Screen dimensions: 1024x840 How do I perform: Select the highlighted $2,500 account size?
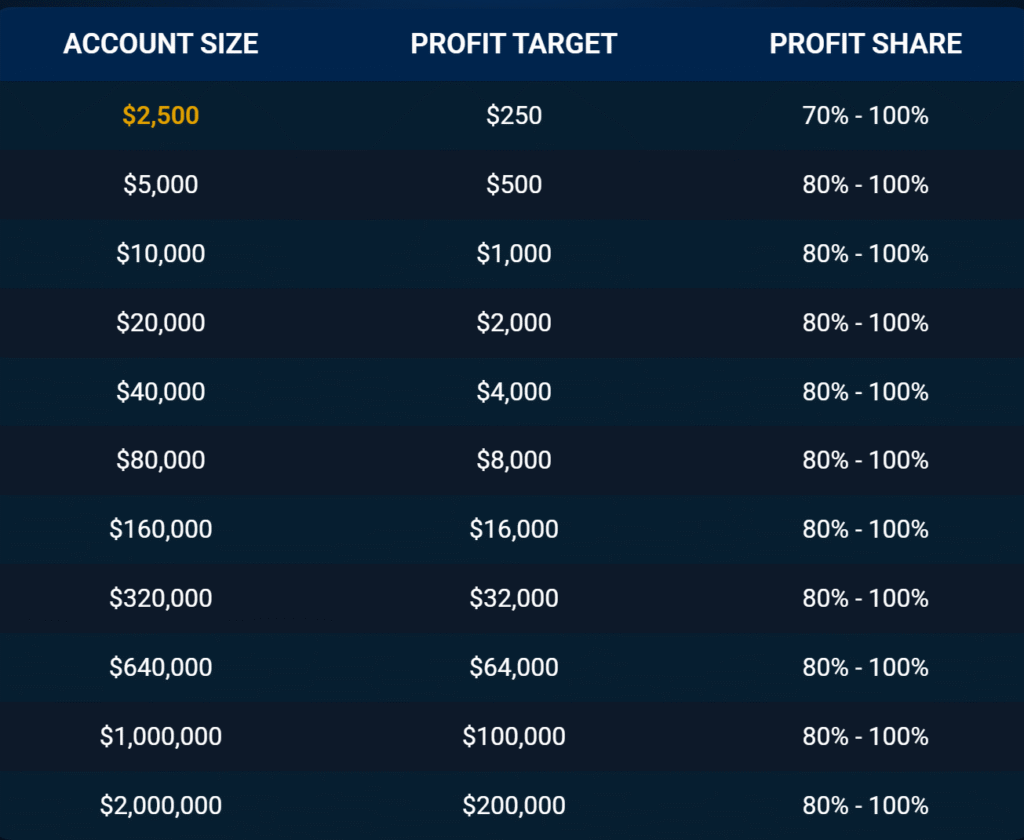pos(161,116)
